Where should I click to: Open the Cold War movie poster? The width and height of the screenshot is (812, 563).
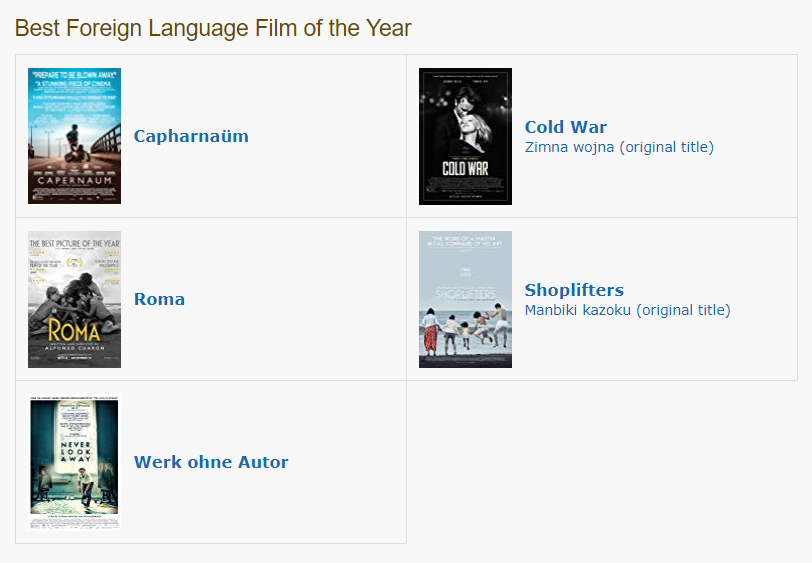[x=465, y=136]
